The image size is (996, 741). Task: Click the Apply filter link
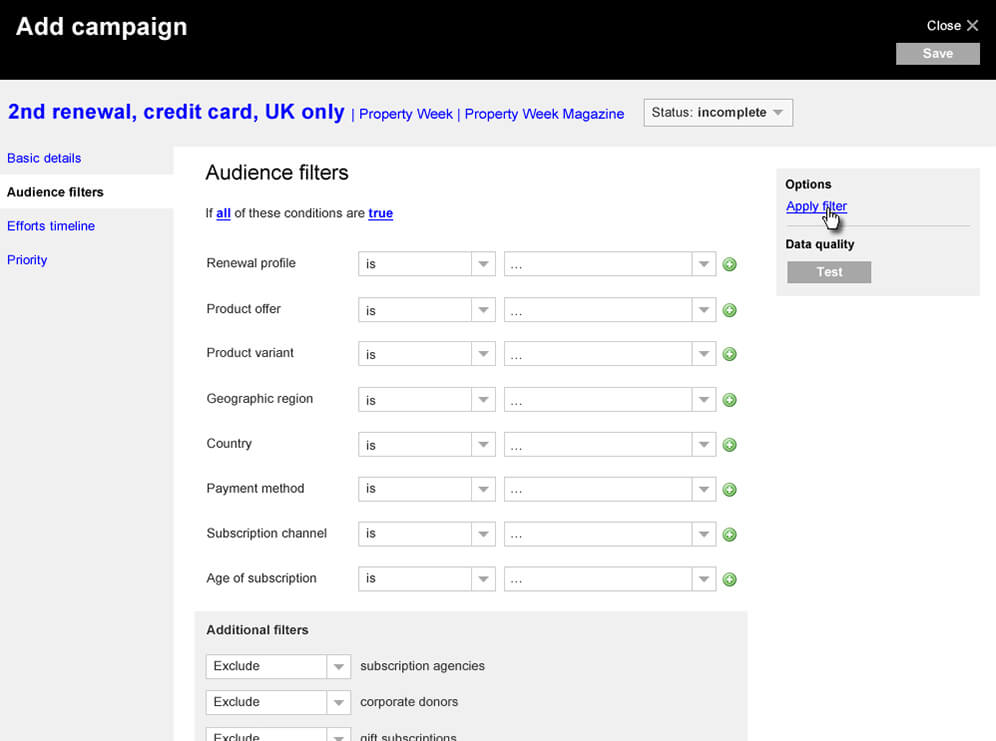click(815, 207)
